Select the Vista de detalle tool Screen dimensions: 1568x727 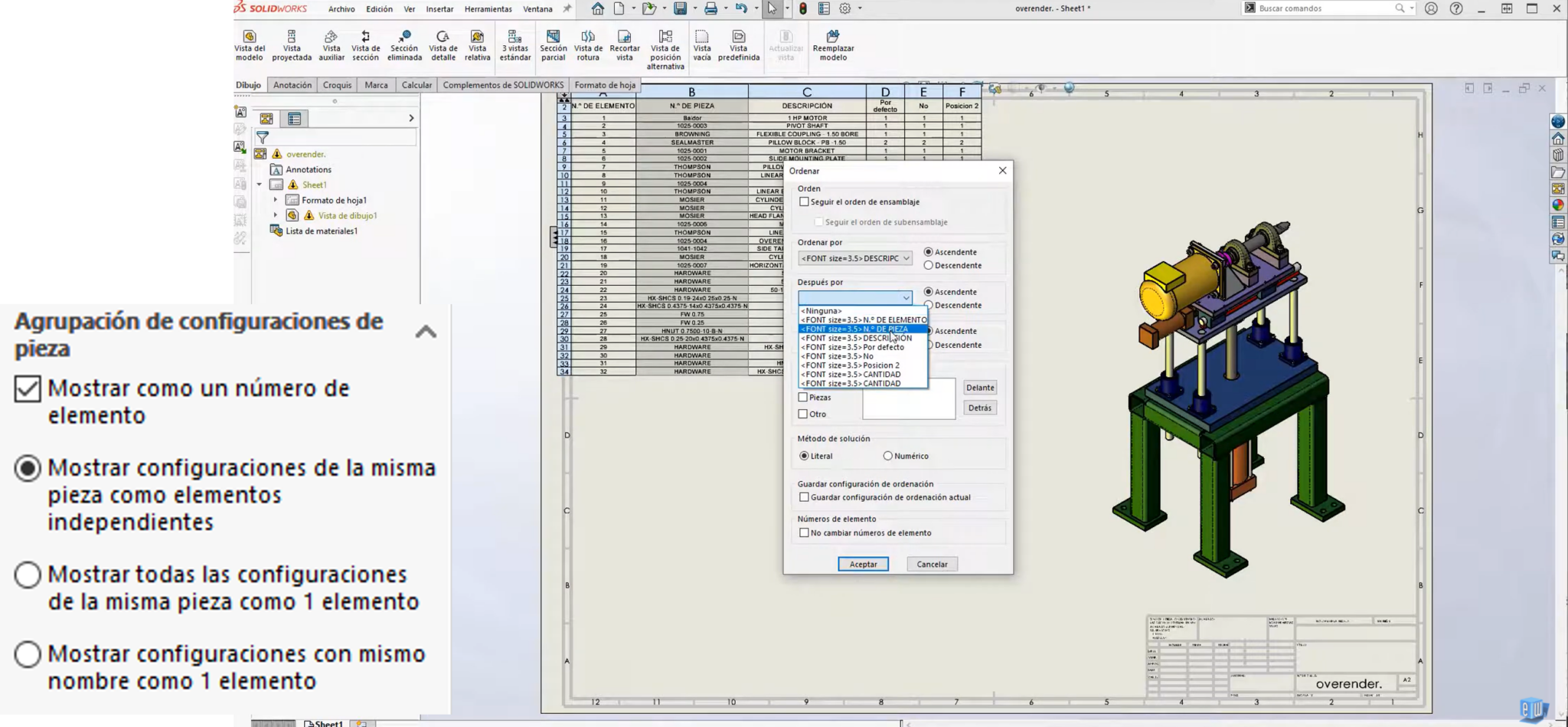click(443, 44)
